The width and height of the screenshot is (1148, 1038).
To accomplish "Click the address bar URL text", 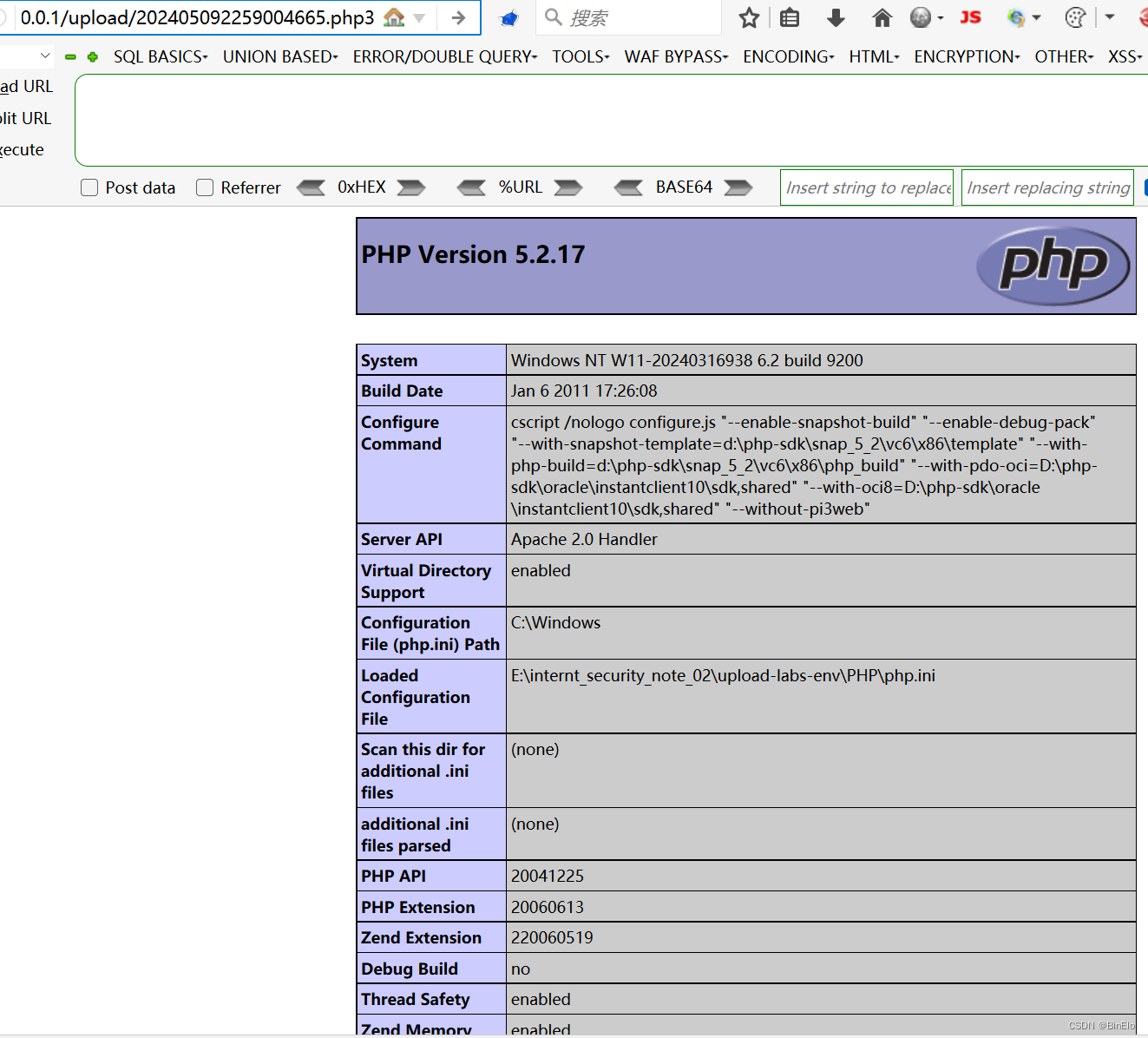I will 197,17.
